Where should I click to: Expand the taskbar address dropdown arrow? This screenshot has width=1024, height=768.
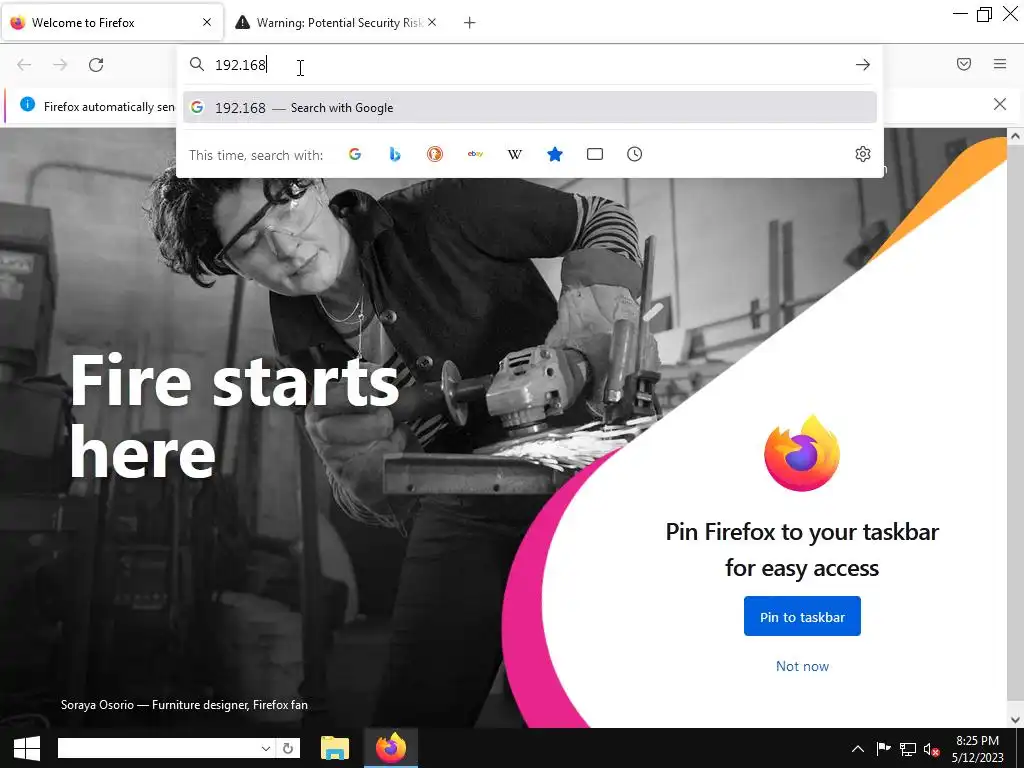click(266, 748)
